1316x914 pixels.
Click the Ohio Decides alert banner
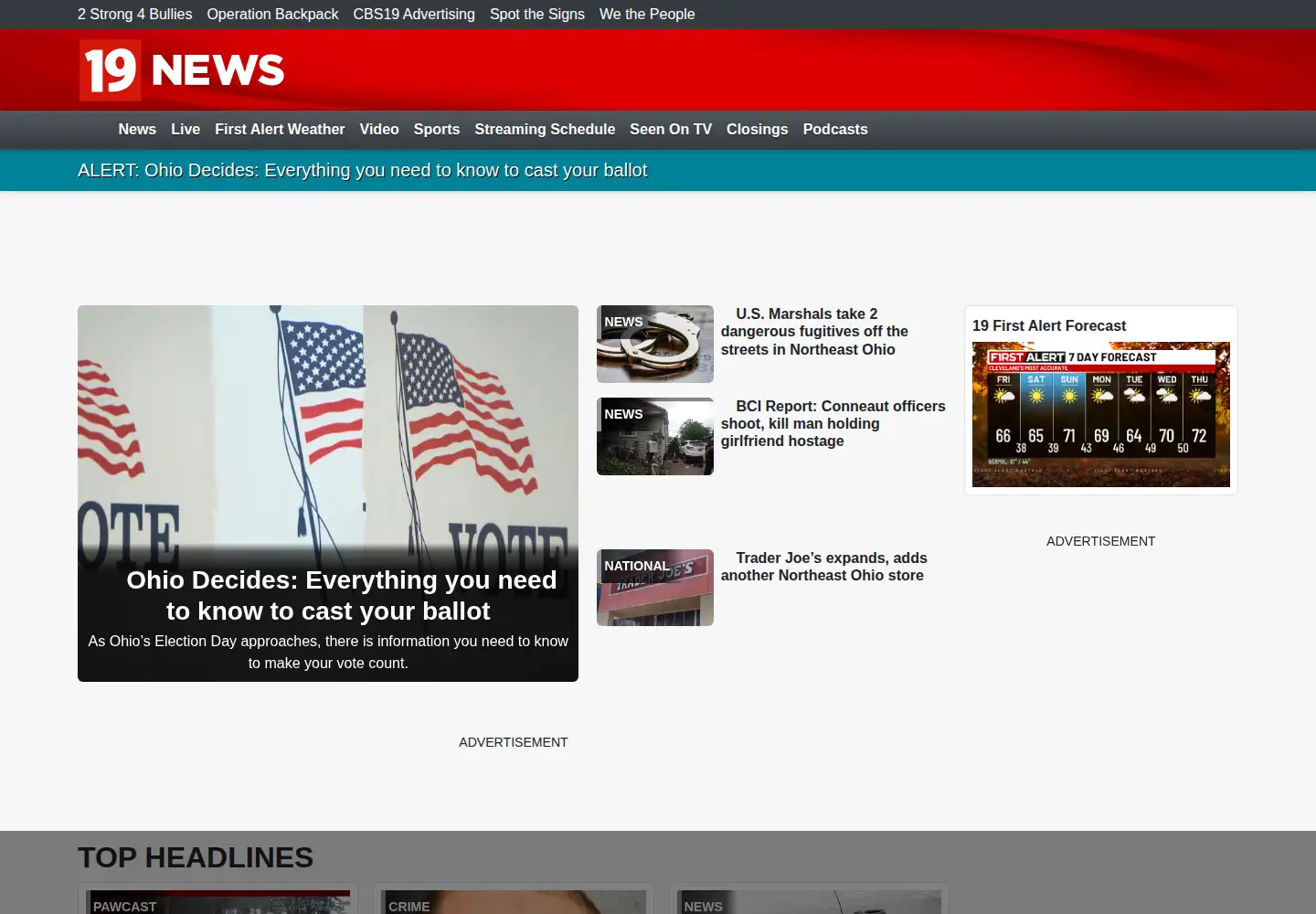[363, 170]
